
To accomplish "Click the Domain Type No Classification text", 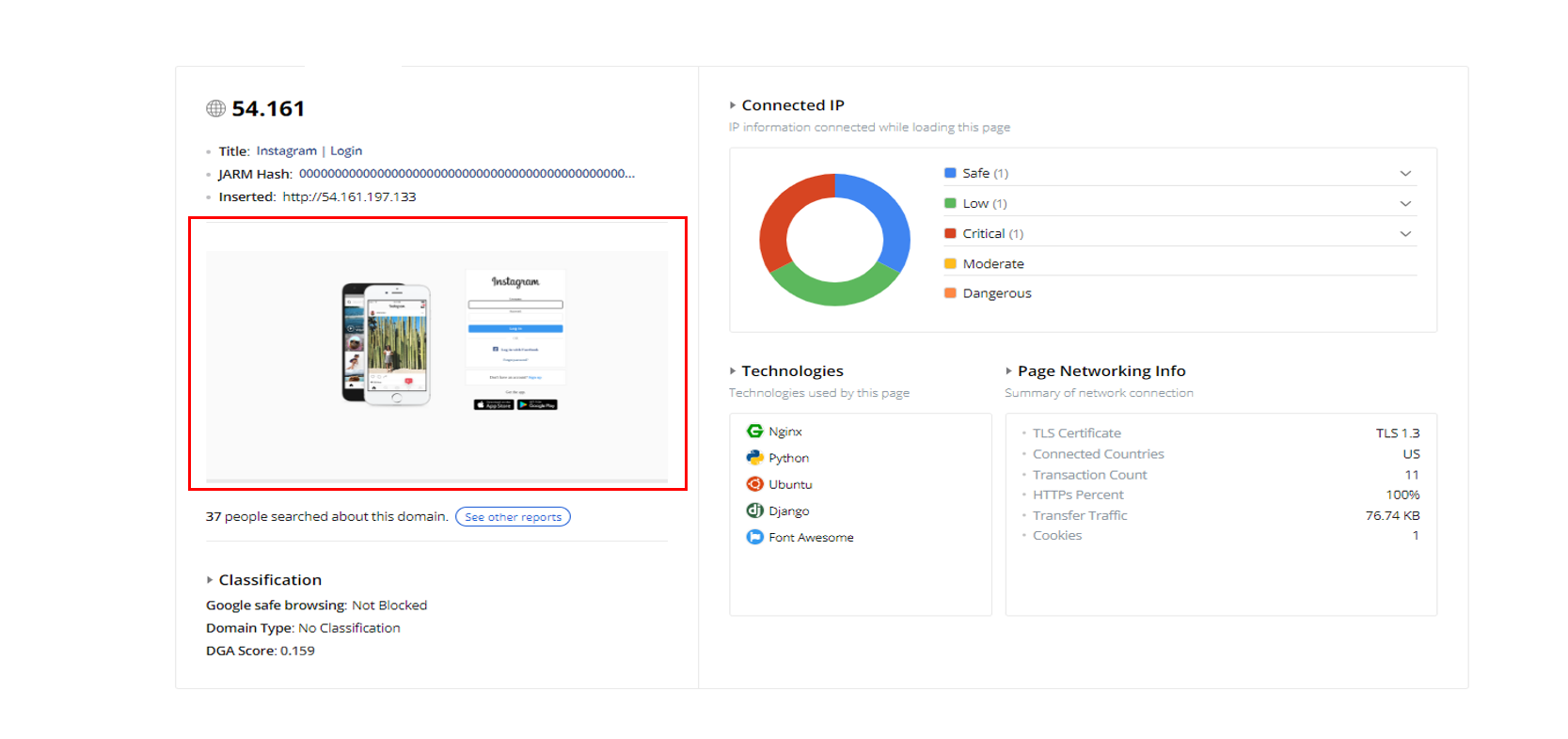I will pos(303,628).
